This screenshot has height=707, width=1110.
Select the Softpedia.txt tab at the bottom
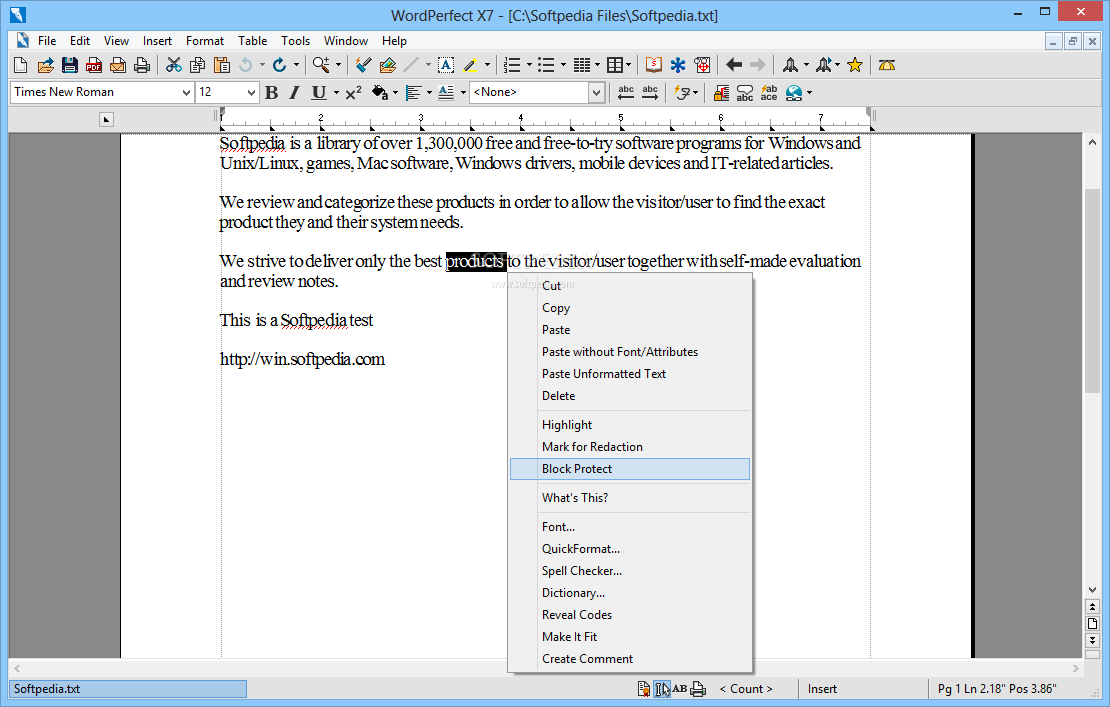[x=127, y=689]
